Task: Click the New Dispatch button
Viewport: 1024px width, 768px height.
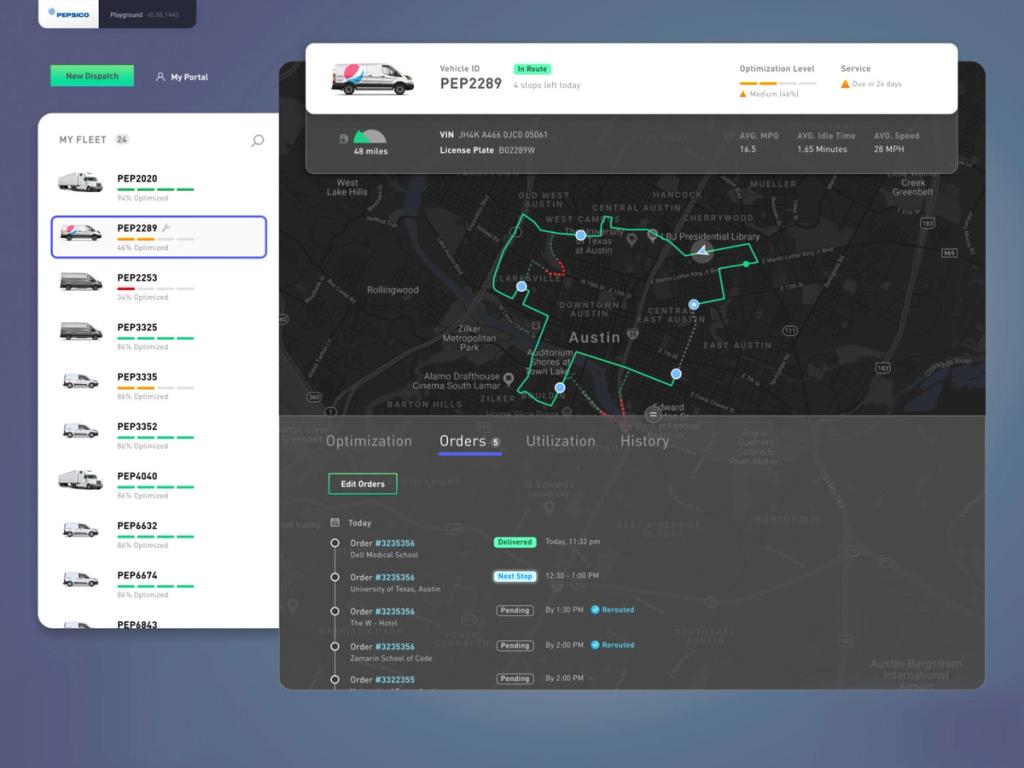Action: click(91, 75)
